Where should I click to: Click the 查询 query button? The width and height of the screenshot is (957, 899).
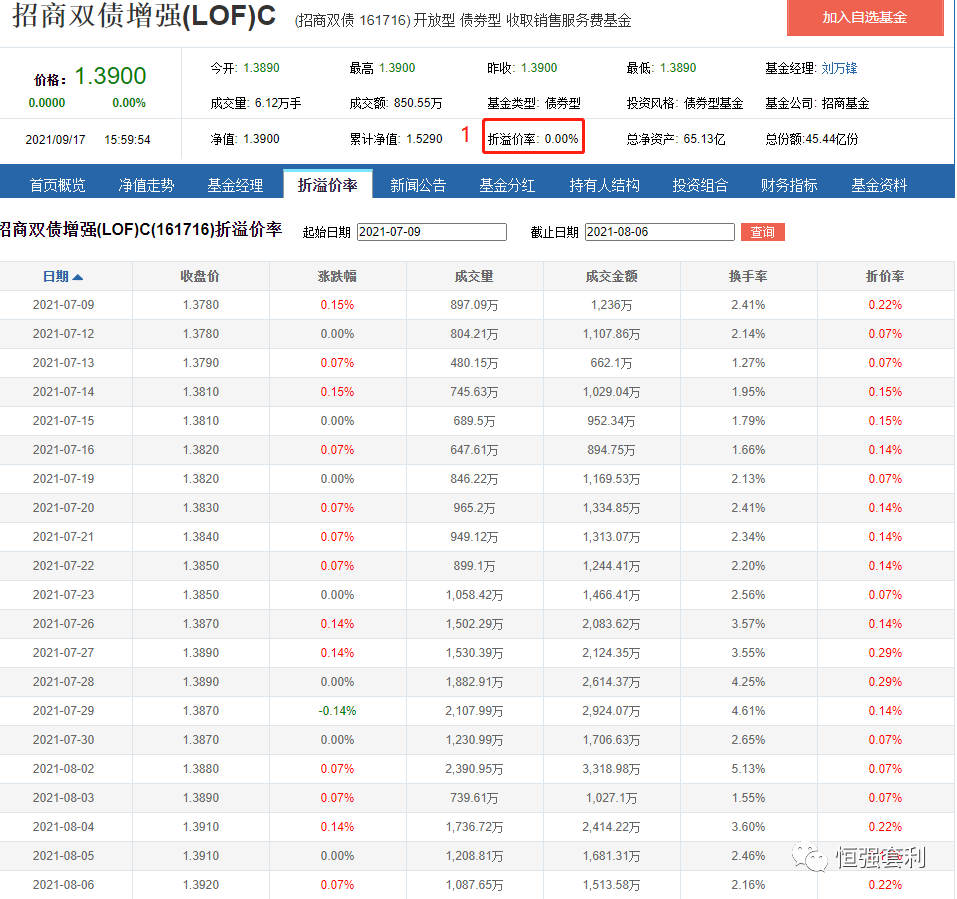pos(762,232)
